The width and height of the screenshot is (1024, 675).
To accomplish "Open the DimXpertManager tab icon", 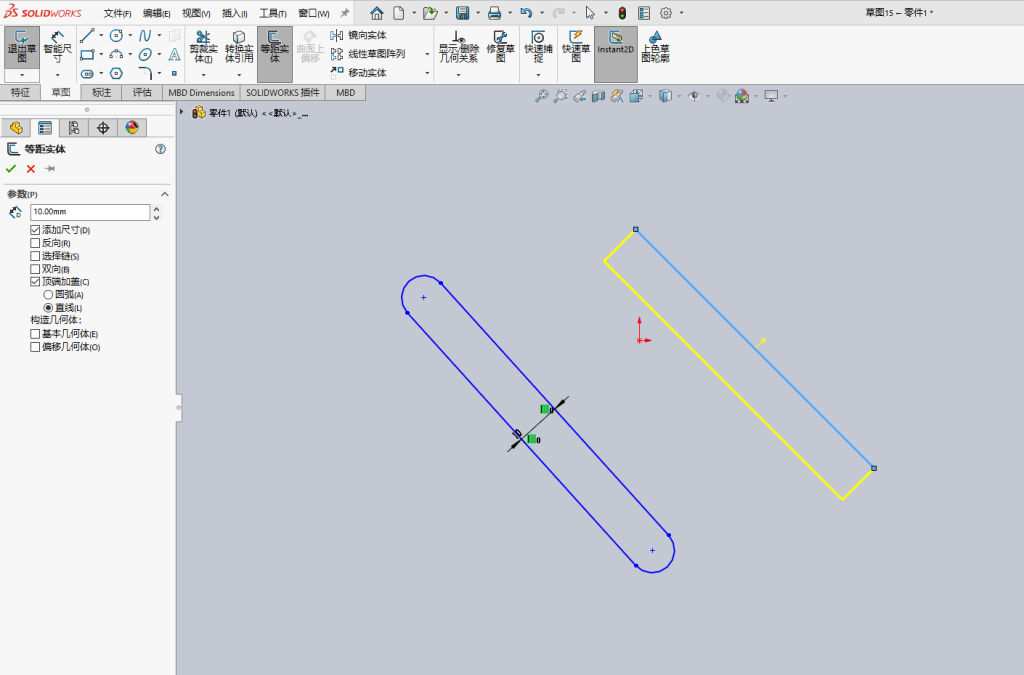I will (x=103, y=128).
